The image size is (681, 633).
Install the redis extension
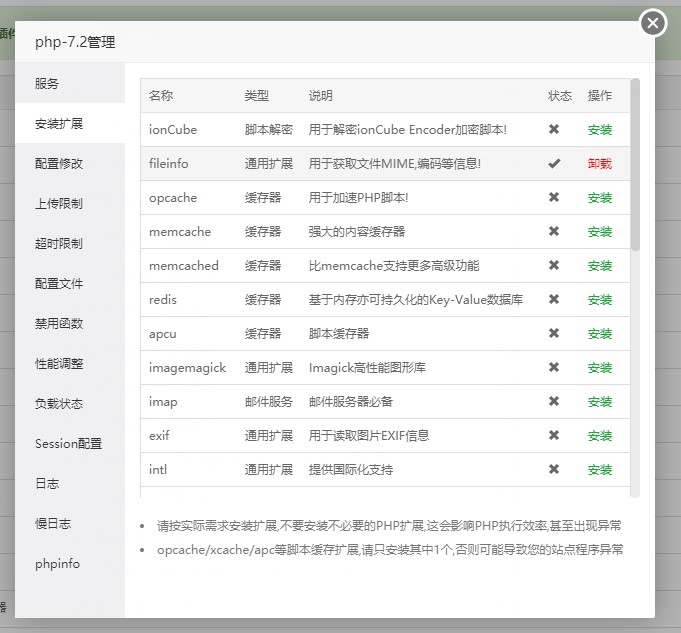pyautogui.click(x=600, y=300)
